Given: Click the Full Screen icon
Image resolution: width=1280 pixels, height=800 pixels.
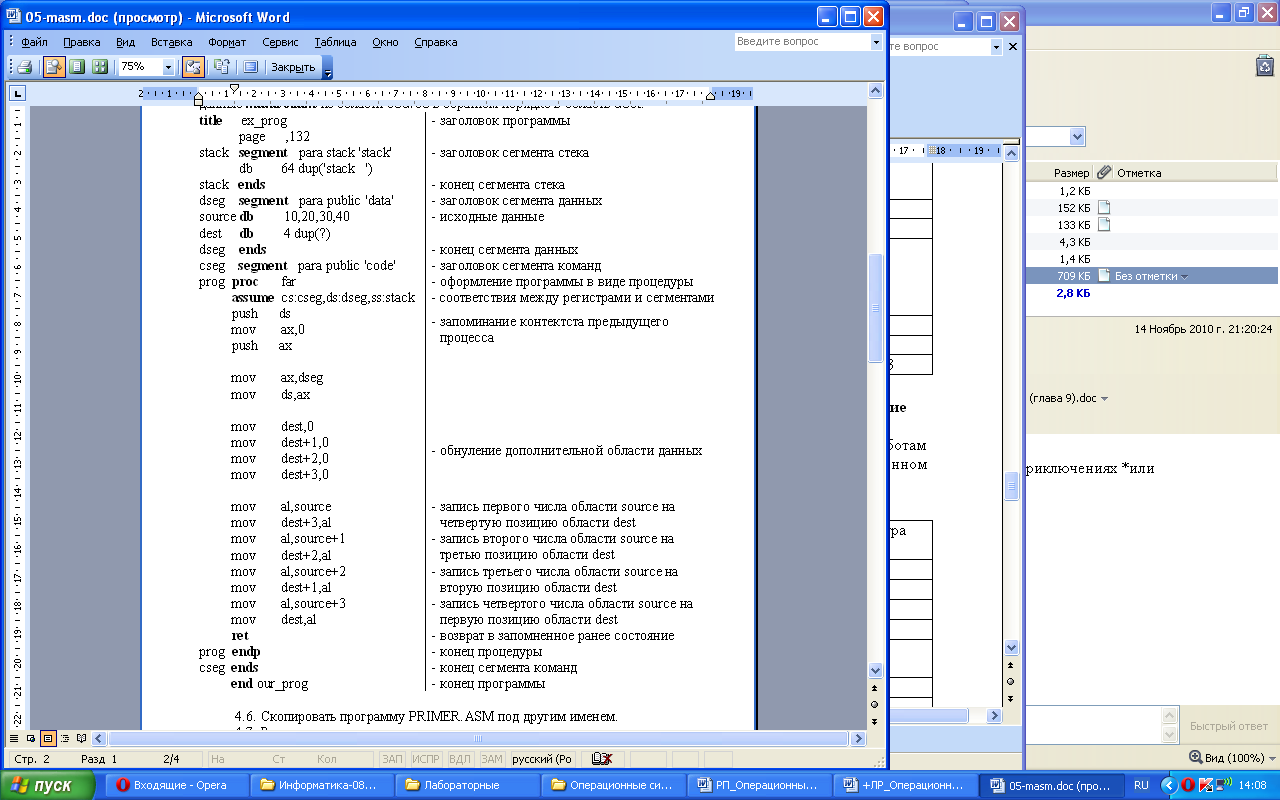Looking at the screenshot, I should (x=250, y=67).
